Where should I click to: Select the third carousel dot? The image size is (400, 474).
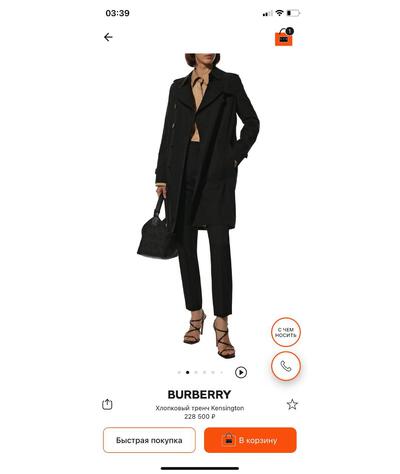[x=196, y=372]
